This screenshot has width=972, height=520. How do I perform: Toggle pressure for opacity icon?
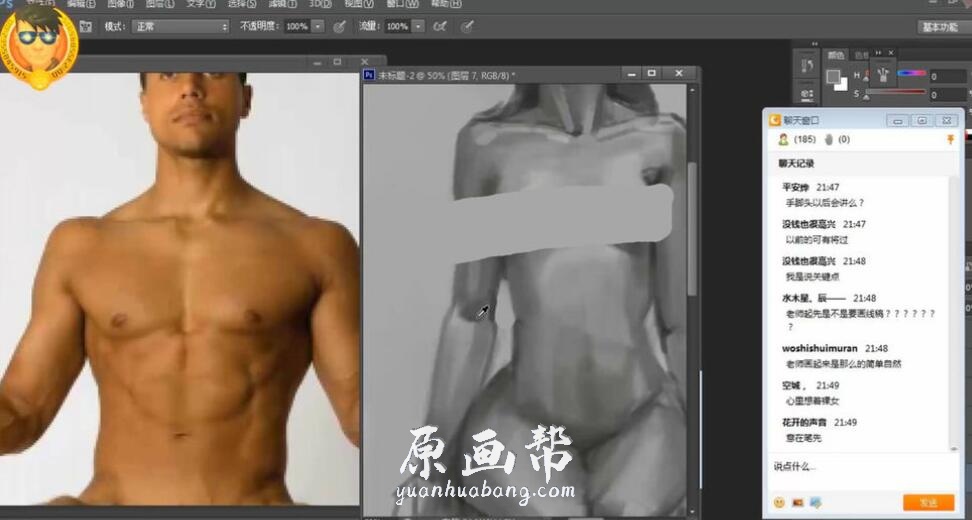(340, 26)
